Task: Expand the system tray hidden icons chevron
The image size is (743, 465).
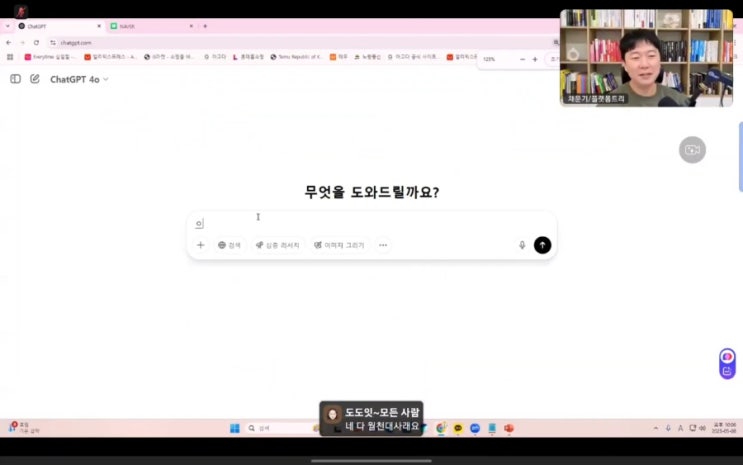Action: click(x=656, y=428)
